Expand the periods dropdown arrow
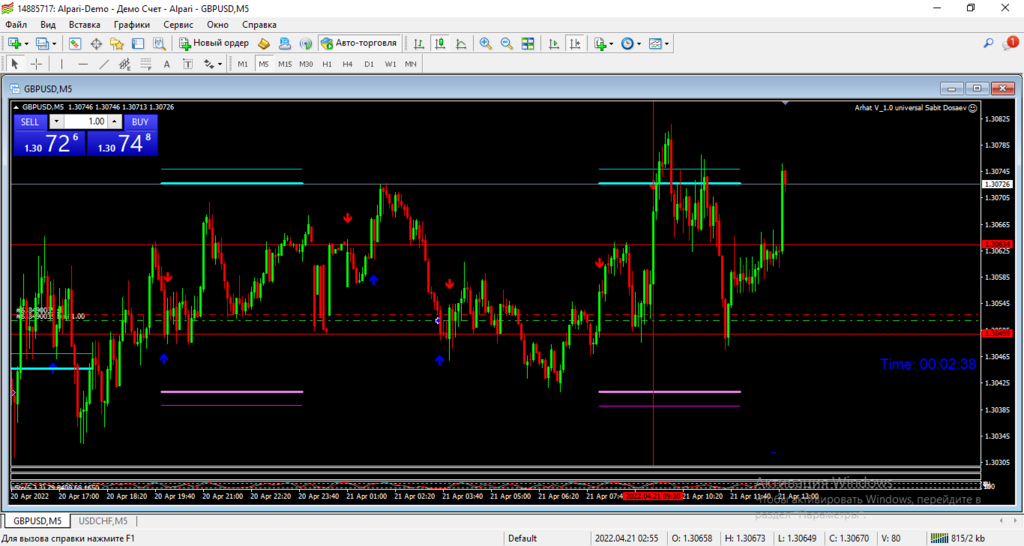Image resolution: width=1024 pixels, height=546 pixels. (639, 44)
